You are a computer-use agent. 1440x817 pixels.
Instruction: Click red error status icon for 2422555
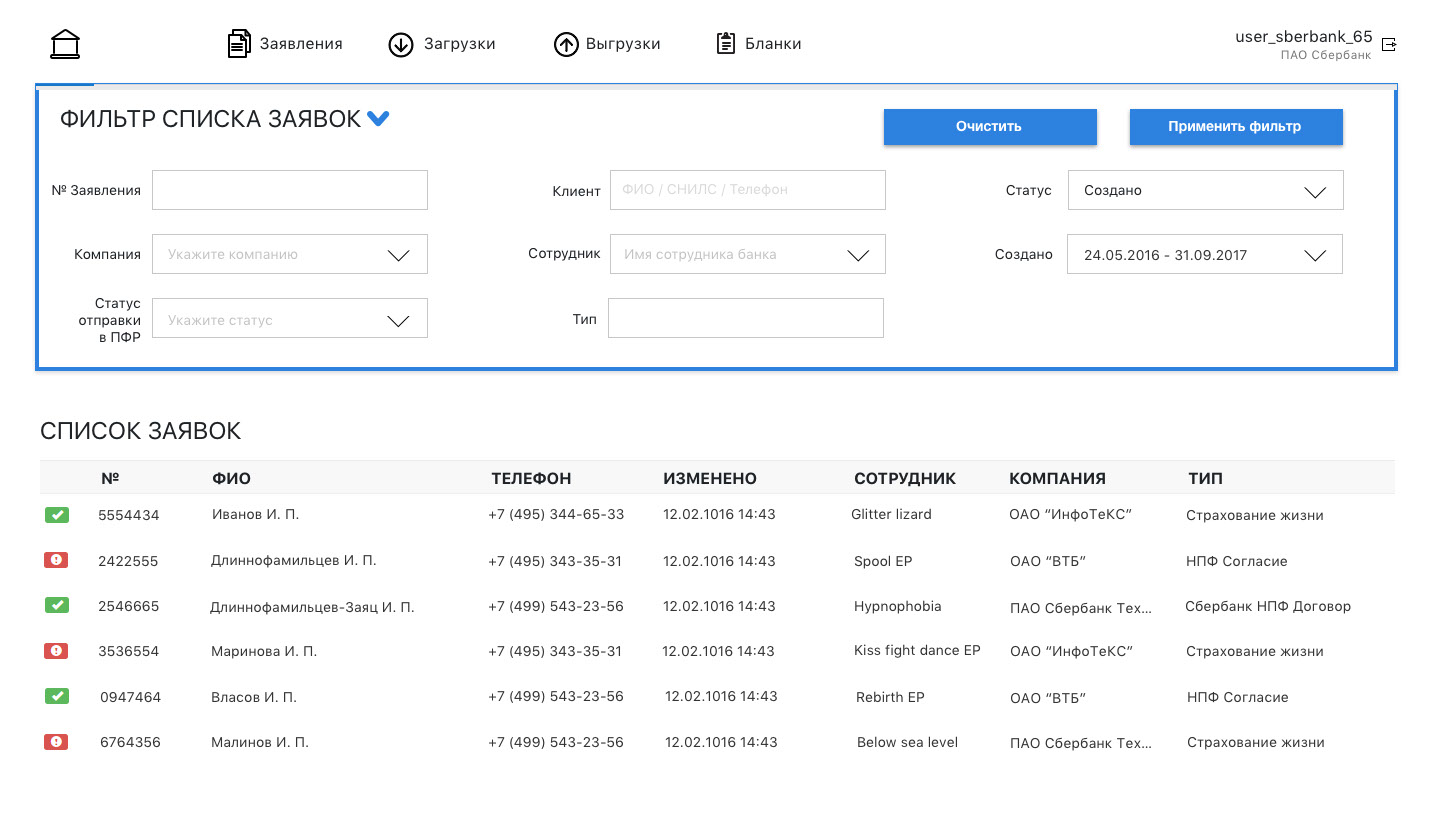coord(56,560)
